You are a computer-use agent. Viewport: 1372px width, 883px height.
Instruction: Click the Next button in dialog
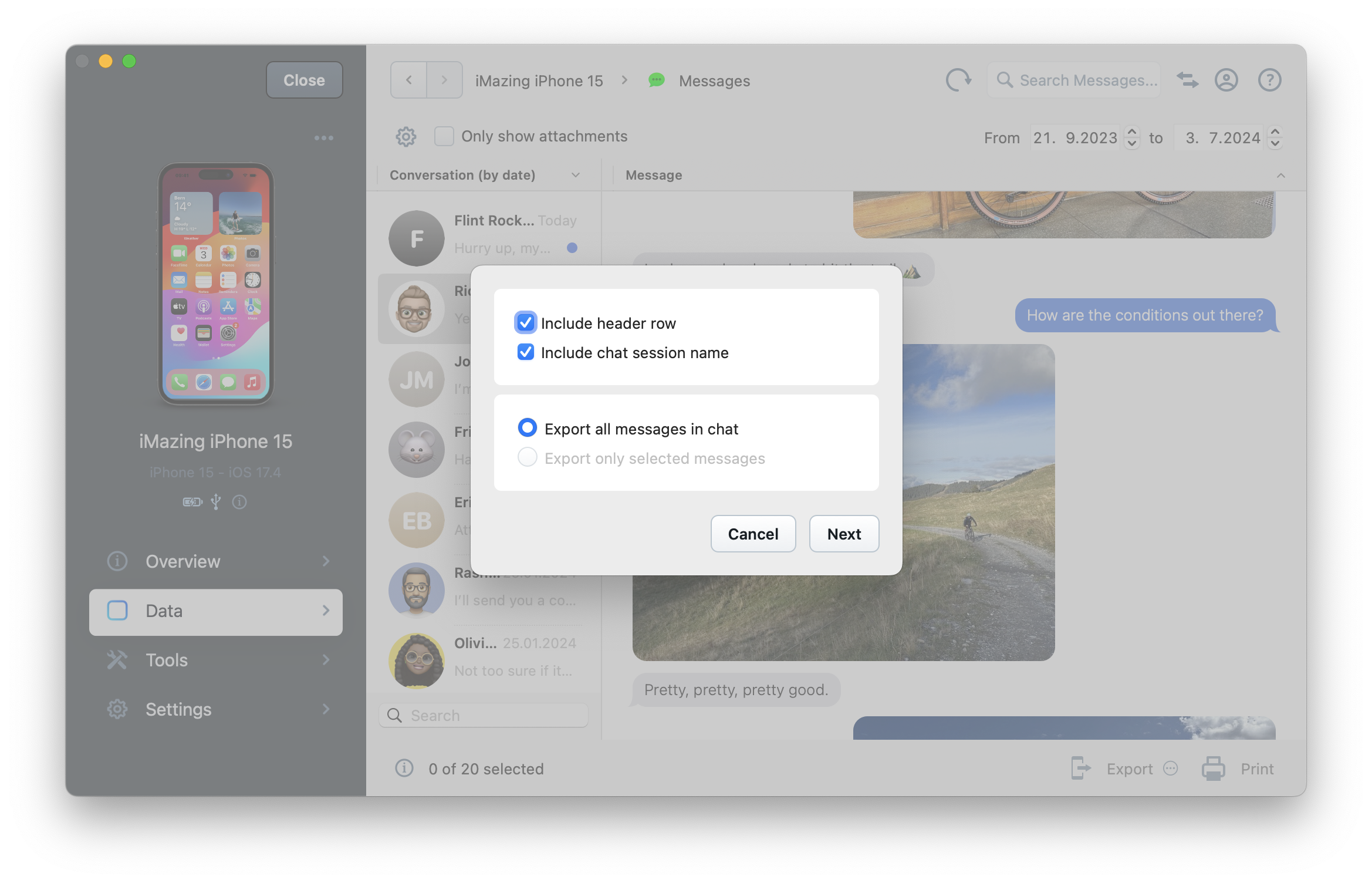tap(844, 534)
